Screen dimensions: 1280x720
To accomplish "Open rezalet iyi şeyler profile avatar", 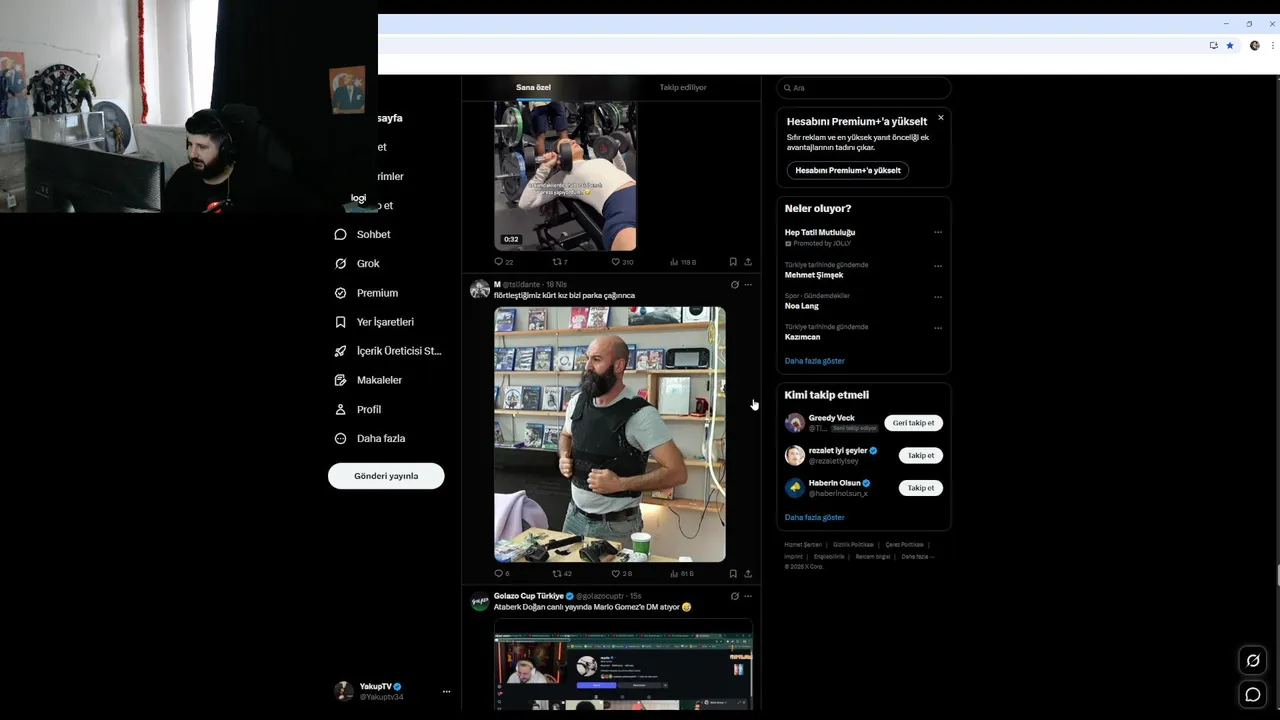I will point(795,455).
